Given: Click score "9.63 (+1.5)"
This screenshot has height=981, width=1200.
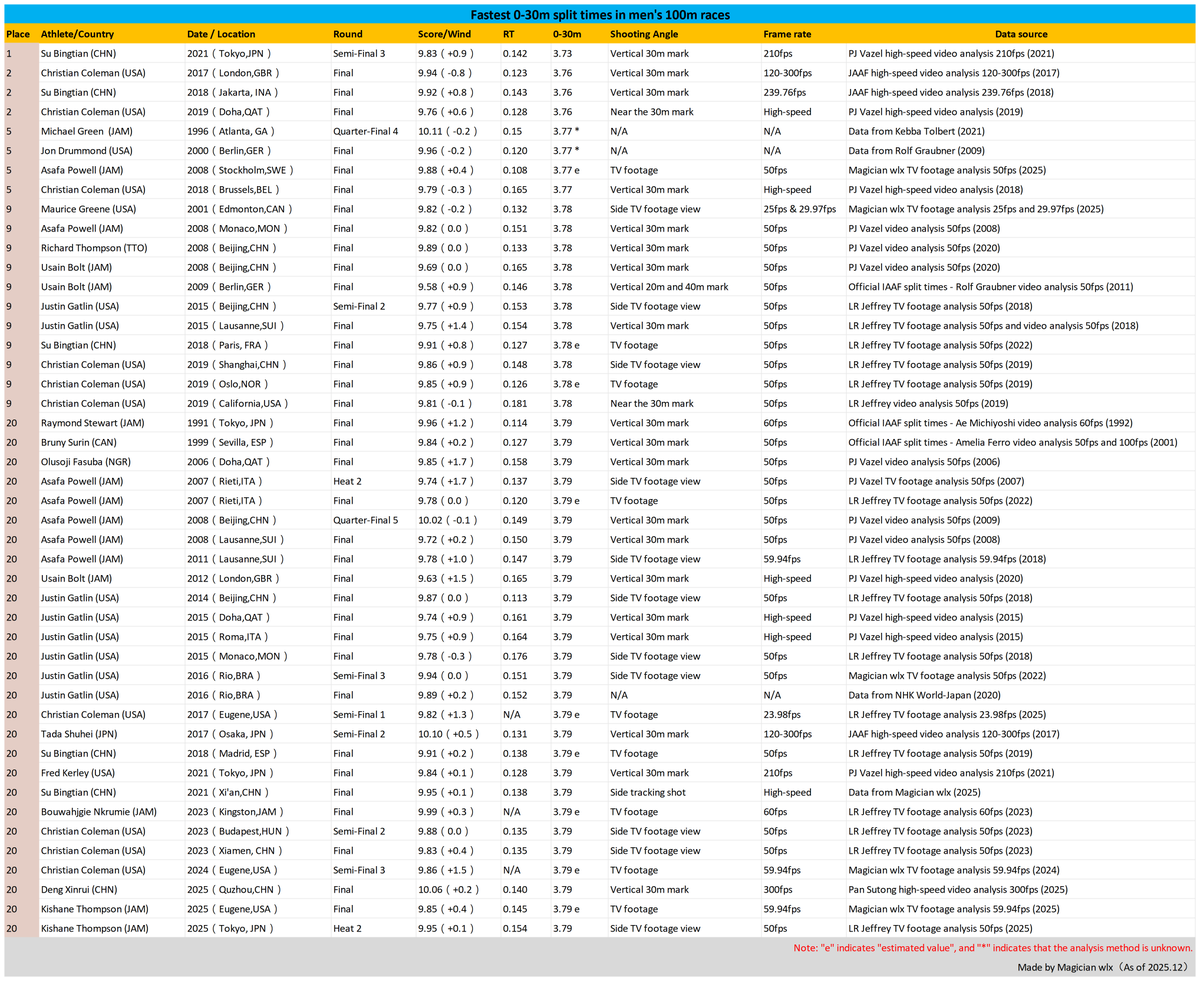Looking at the screenshot, I should [x=444, y=579].
